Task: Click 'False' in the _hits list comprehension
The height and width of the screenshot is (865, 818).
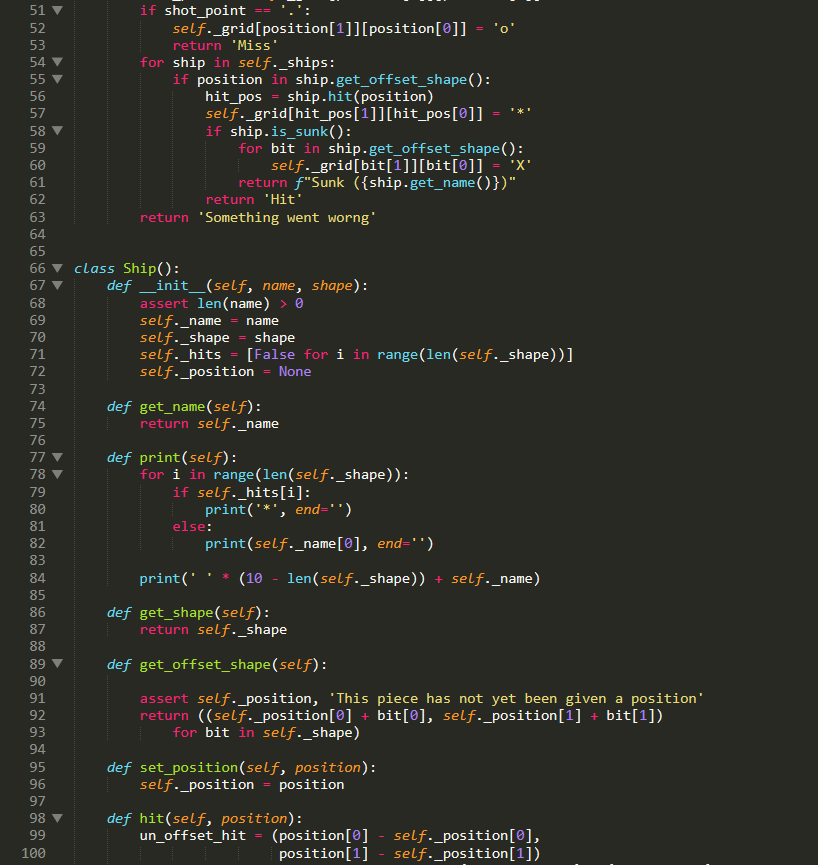Action: 275,355
